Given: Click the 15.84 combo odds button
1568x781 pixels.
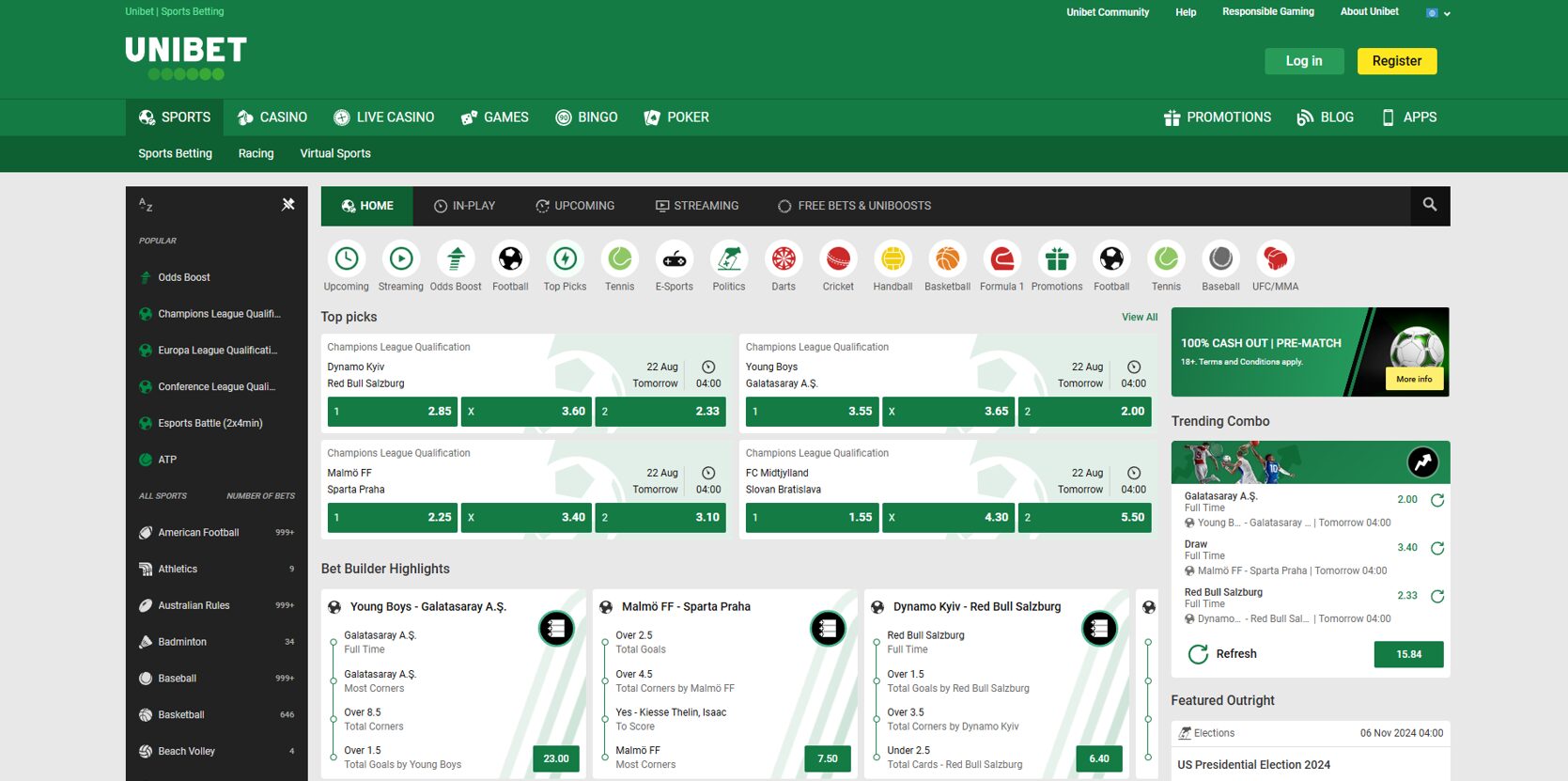Looking at the screenshot, I should (x=1408, y=654).
